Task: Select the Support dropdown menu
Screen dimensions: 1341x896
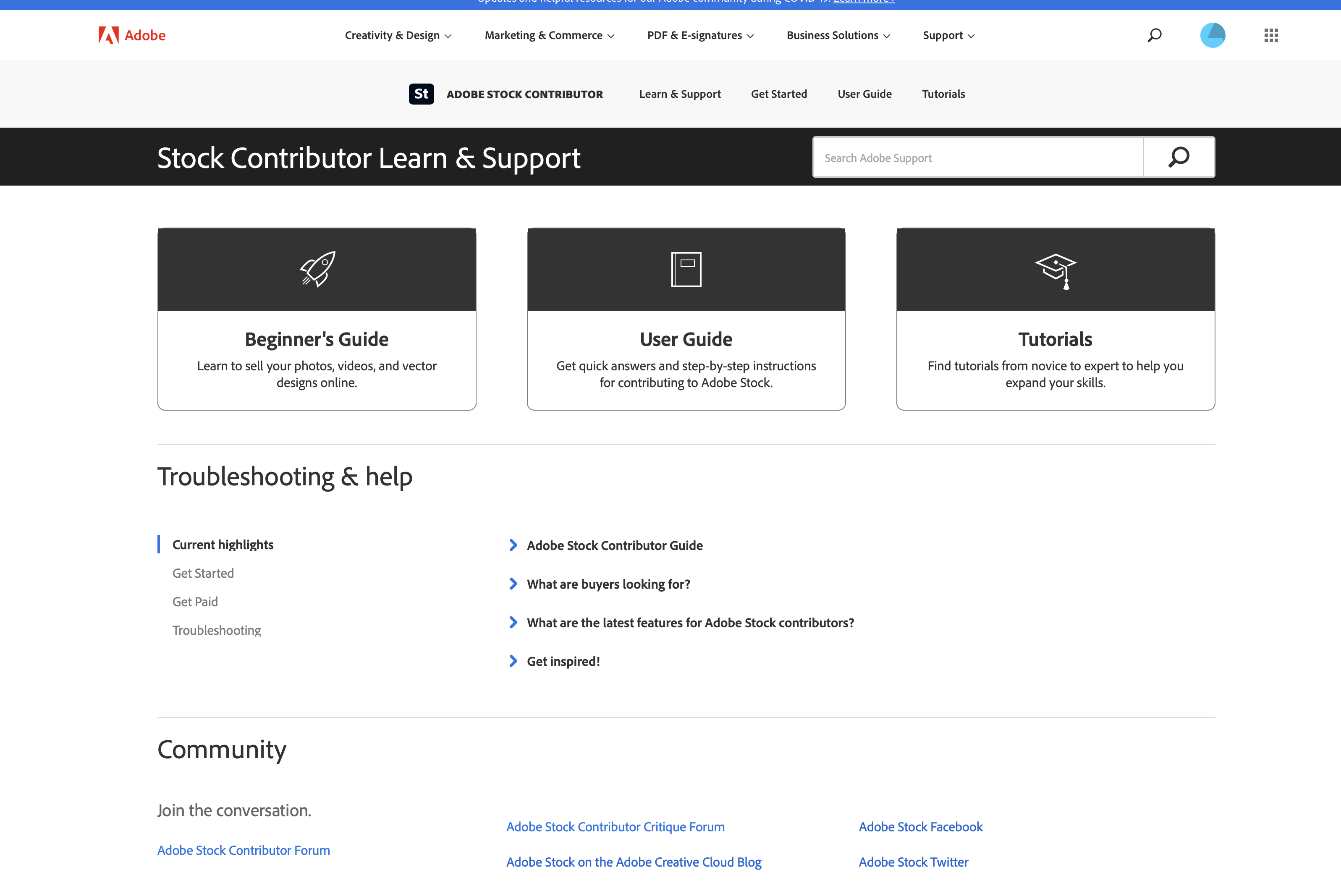Action: click(x=948, y=35)
